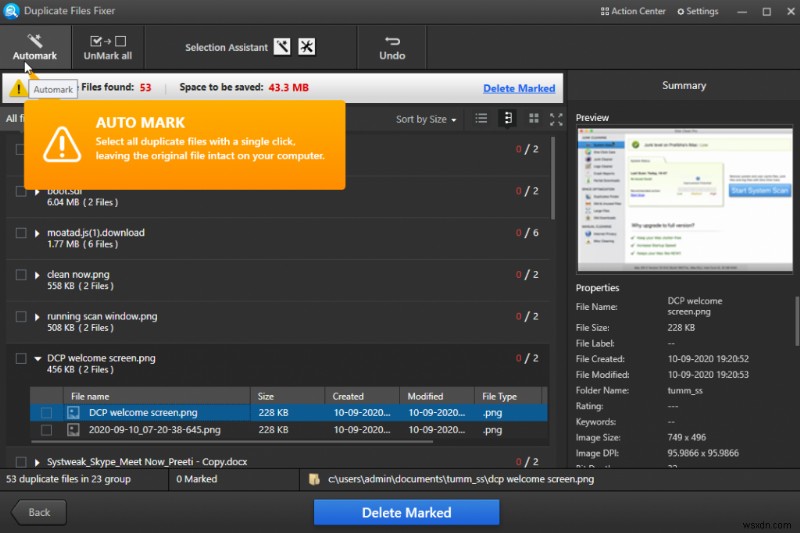Check the moatad.js(1).download group checkbox
Viewport: 800px width, 533px height.
[x=21, y=233]
